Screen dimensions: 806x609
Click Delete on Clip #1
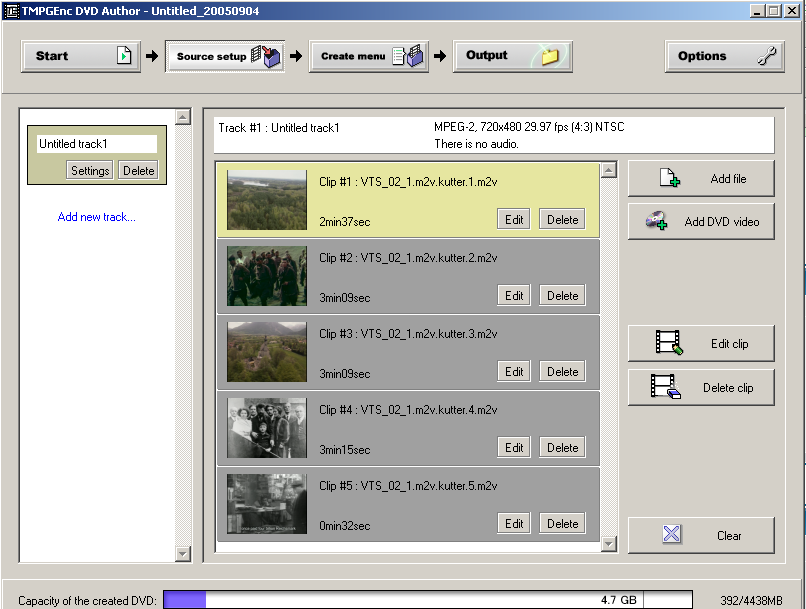pos(562,219)
